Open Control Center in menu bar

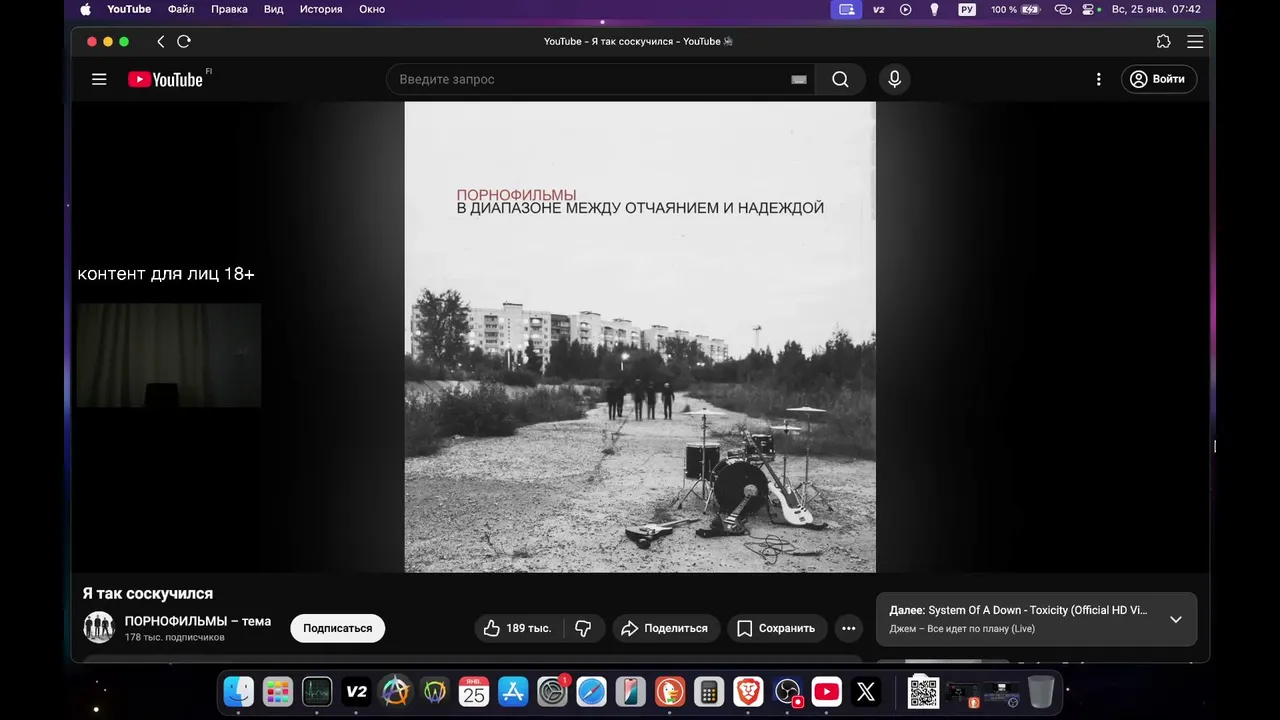pyautogui.click(x=1089, y=9)
